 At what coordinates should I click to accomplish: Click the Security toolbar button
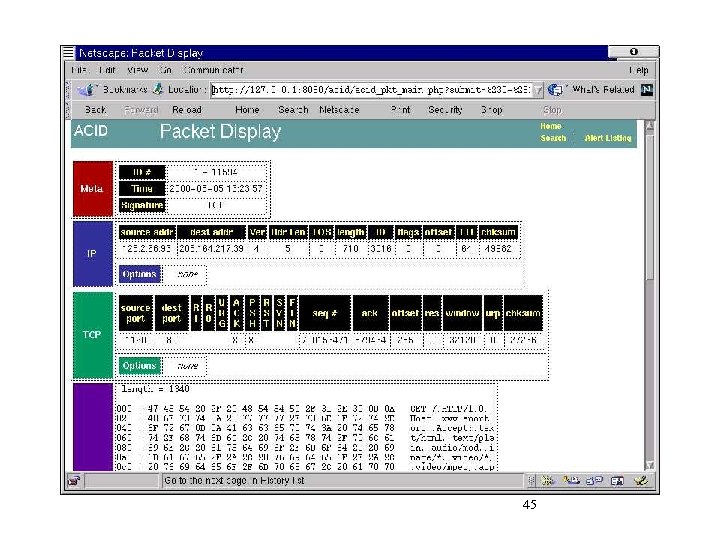pyautogui.click(x=445, y=110)
